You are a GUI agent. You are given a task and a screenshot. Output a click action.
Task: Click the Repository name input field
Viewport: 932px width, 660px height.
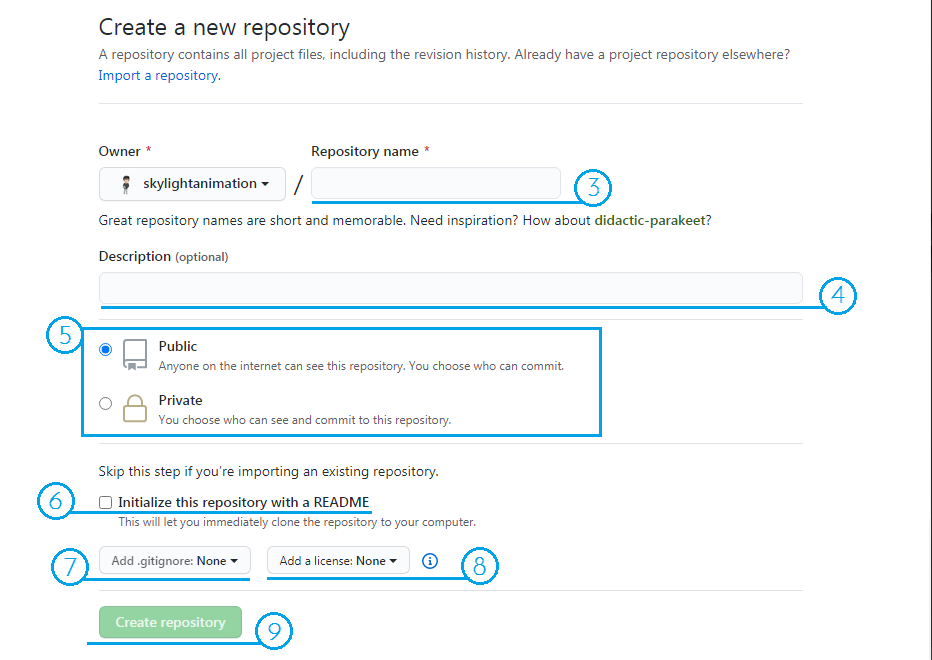tap(435, 183)
